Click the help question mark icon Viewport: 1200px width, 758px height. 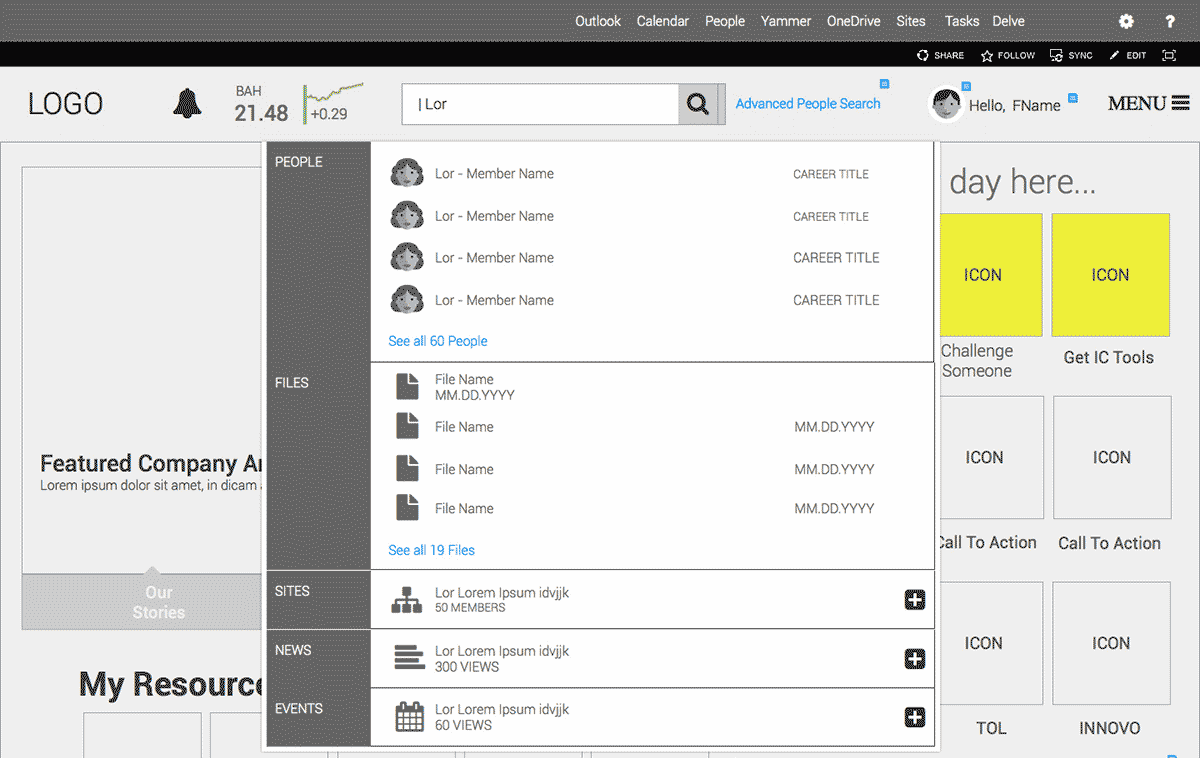pyautogui.click(x=1170, y=21)
